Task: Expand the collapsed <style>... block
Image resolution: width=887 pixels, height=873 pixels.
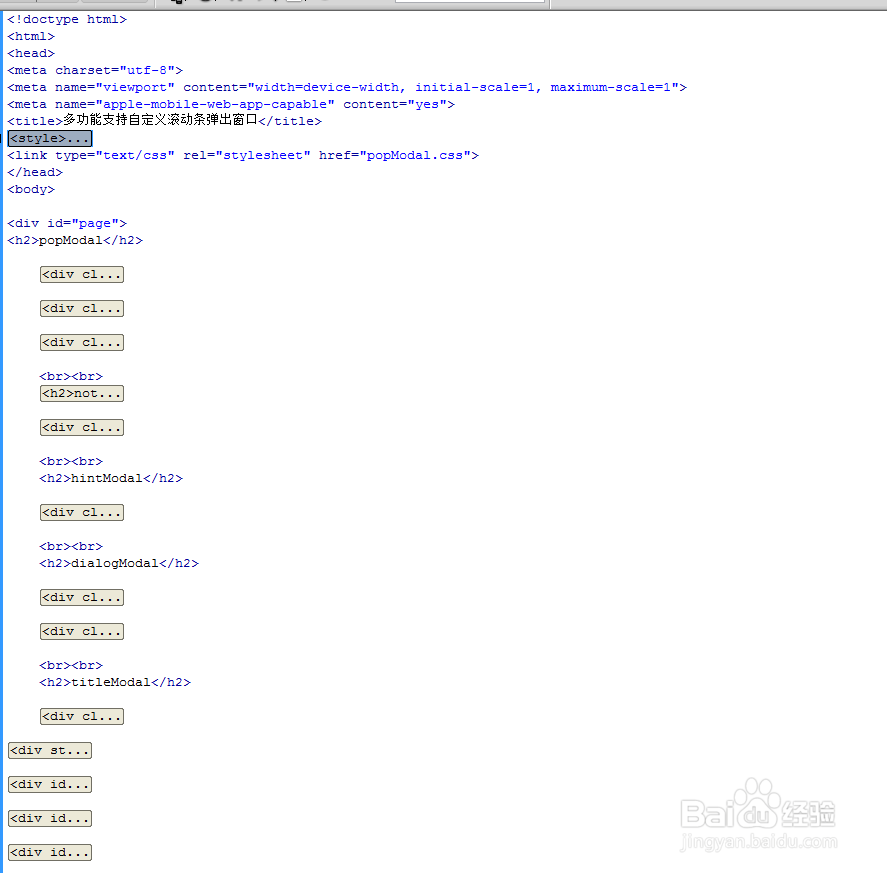Action: (50, 139)
